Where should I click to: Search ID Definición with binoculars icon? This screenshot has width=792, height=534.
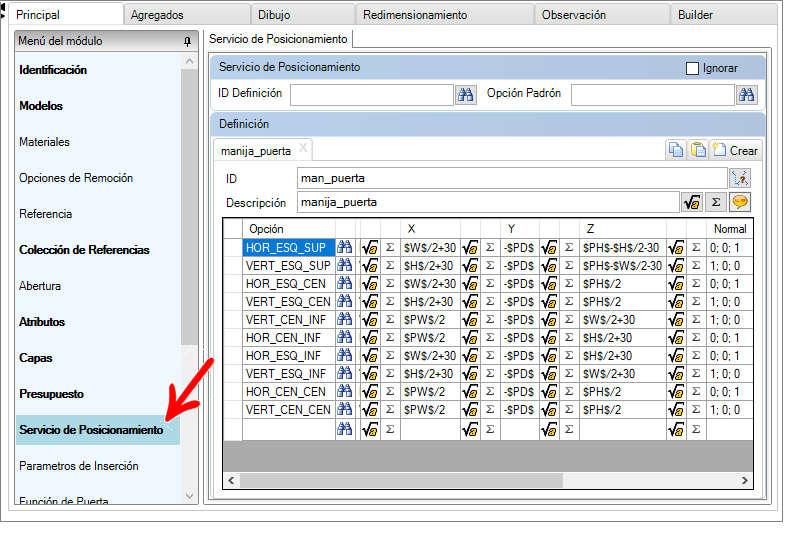tap(466, 94)
